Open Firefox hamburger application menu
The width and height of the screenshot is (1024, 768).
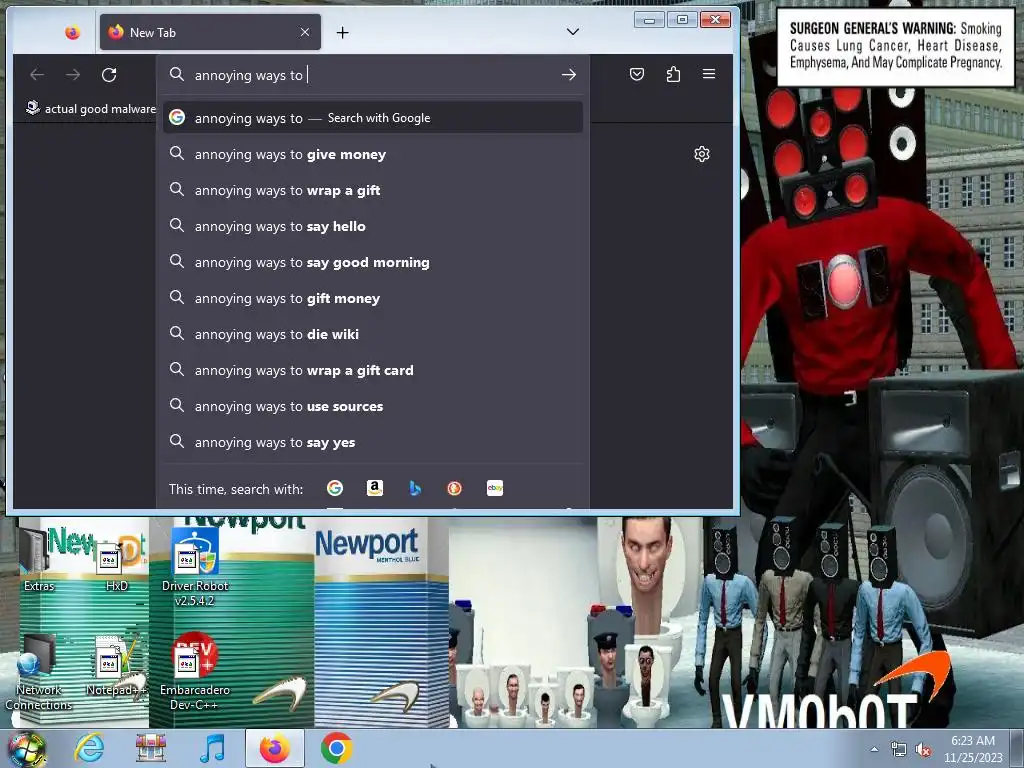(x=709, y=74)
